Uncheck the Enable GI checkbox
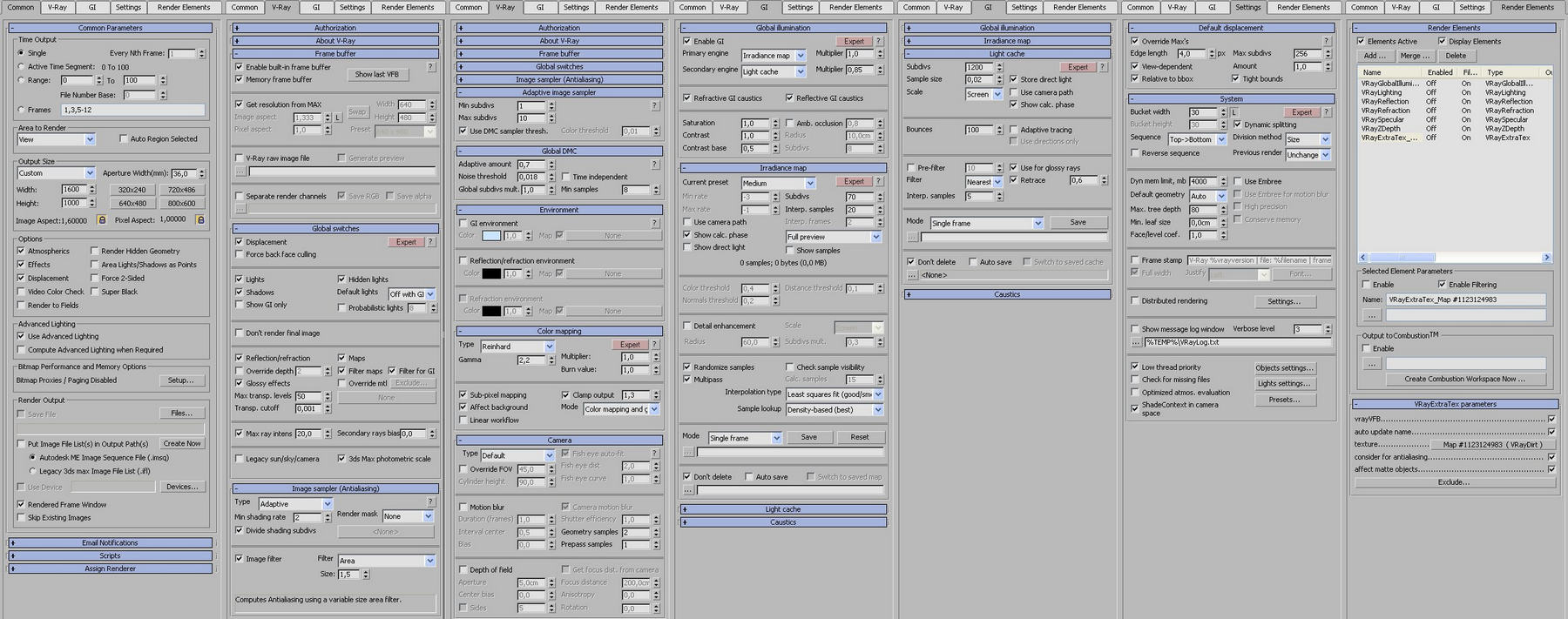The width and height of the screenshot is (1568, 619). [x=686, y=41]
